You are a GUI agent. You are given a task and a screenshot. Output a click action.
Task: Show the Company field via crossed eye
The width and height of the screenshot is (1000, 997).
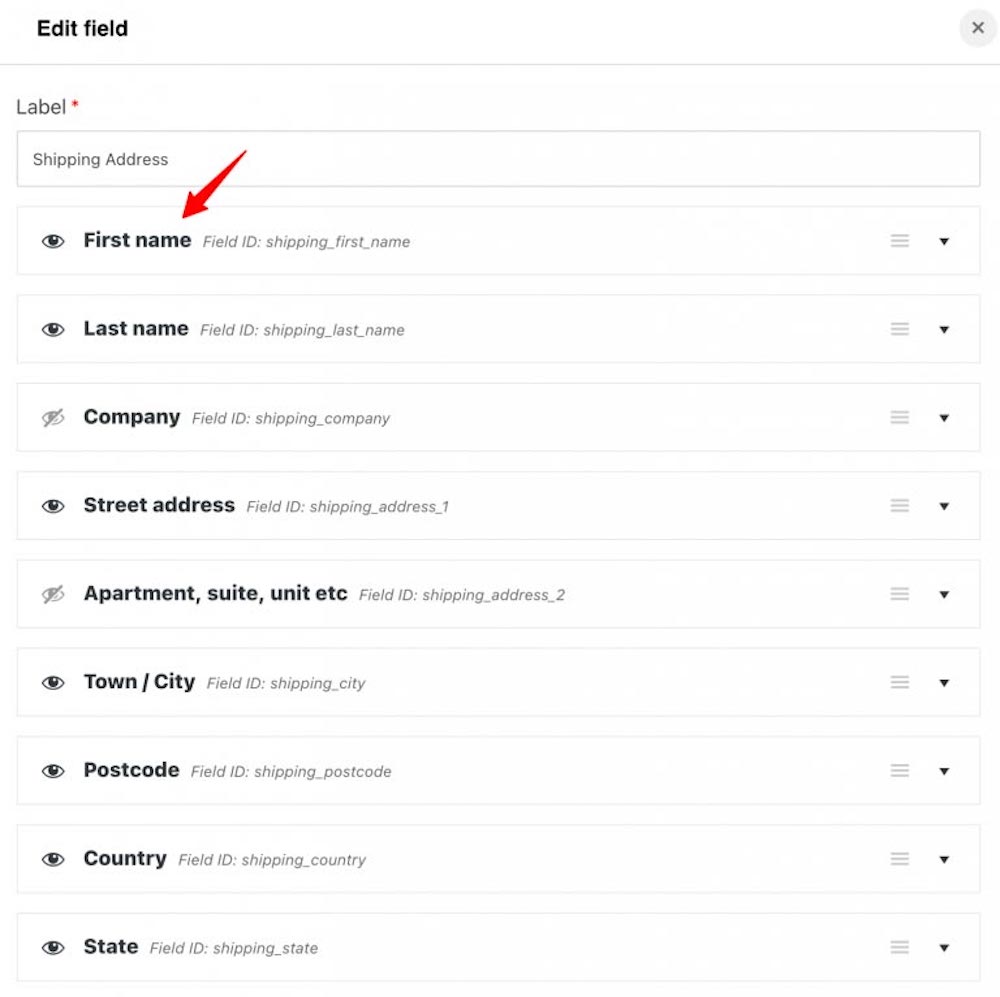(53, 418)
